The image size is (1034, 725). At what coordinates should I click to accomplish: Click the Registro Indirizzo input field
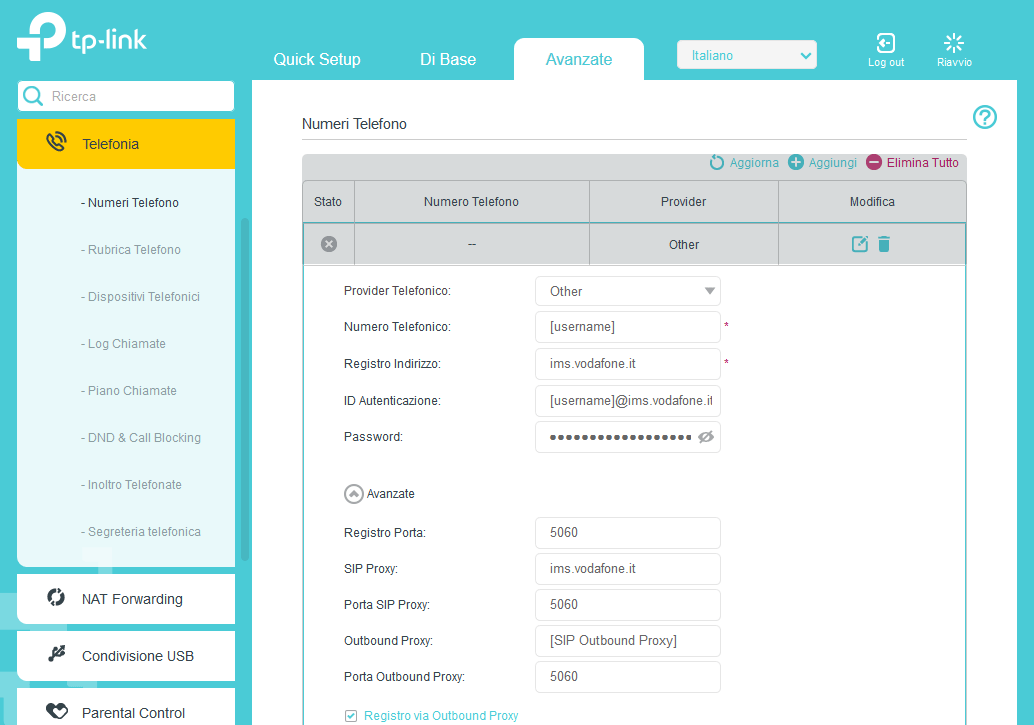tap(628, 363)
